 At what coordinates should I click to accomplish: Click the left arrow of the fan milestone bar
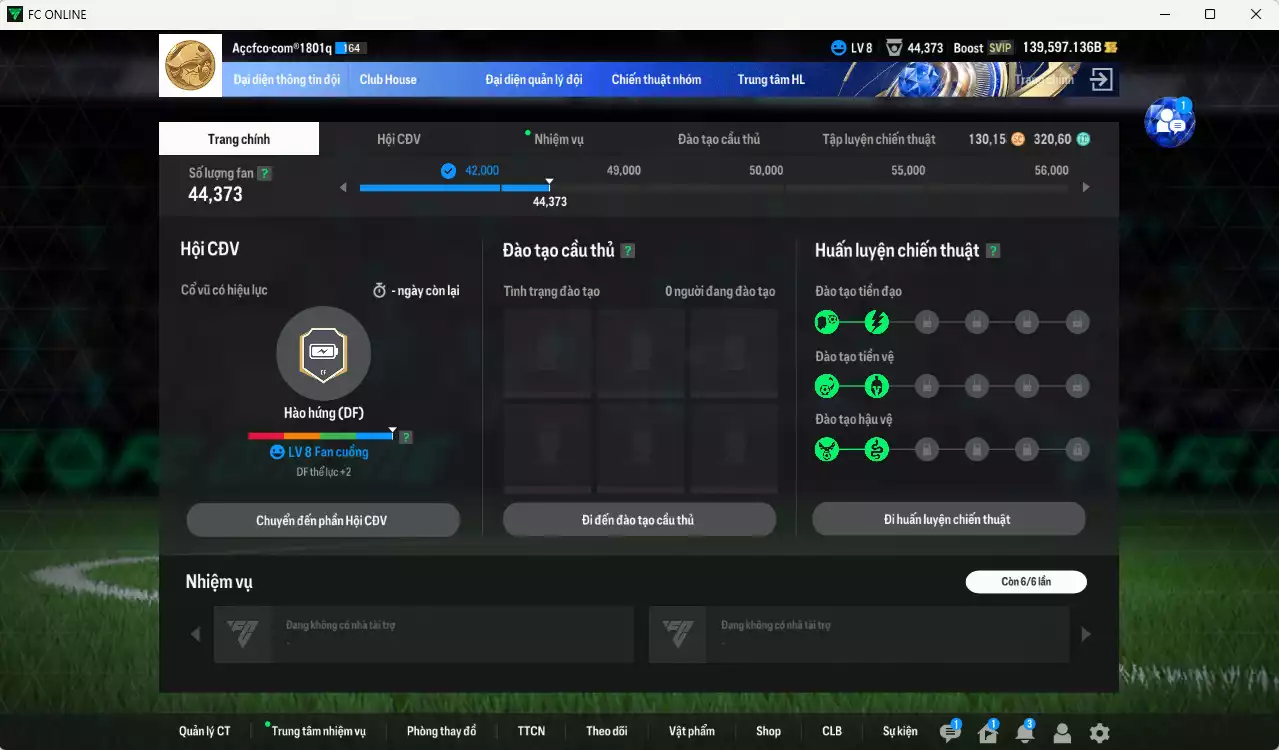(343, 186)
